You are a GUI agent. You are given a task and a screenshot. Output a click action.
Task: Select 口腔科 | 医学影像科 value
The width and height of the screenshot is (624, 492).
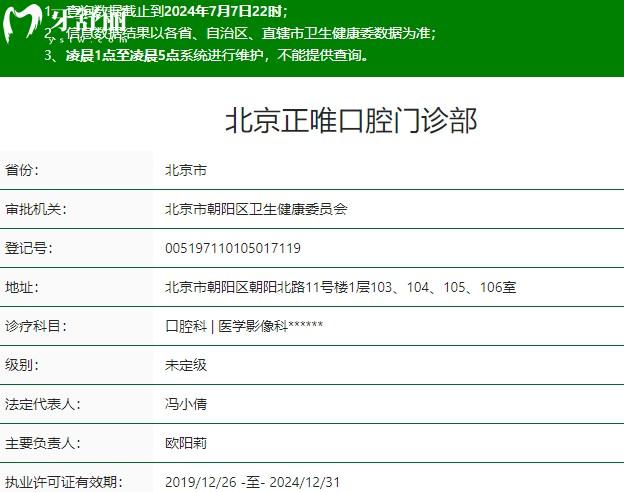pyautogui.click(x=244, y=326)
